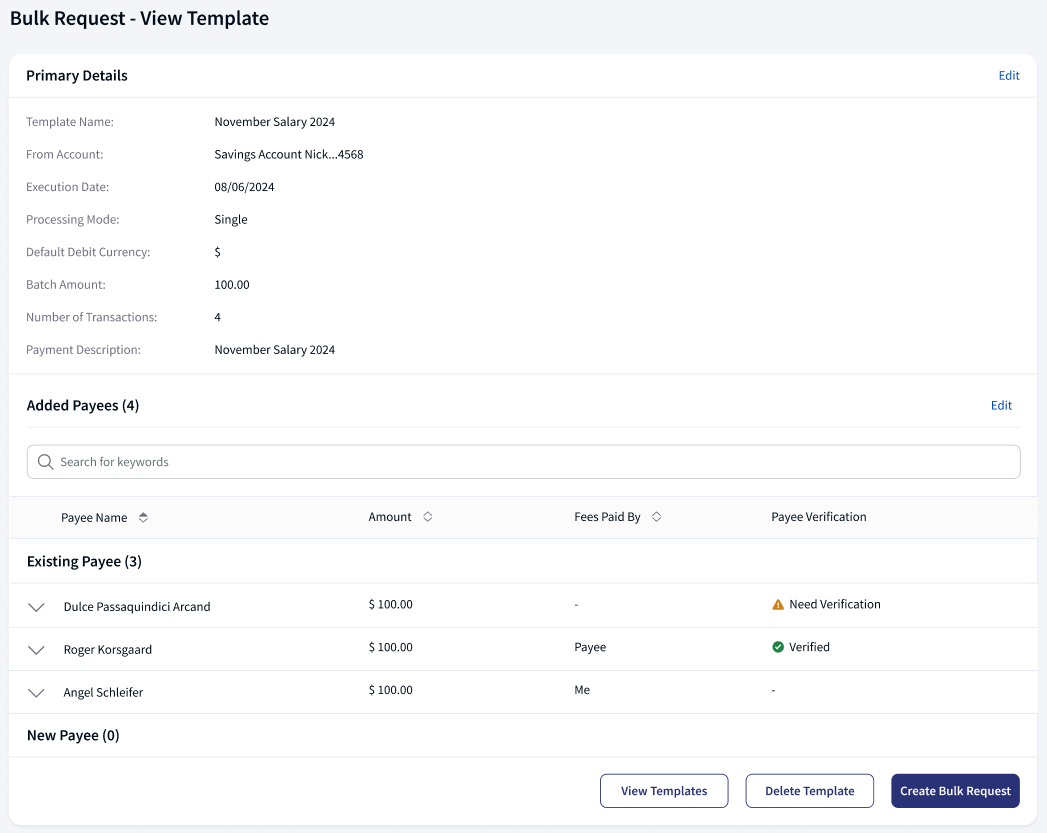The image size is (1047, 833).
Task: Click the search magnifier icon
Action: [x=45, y=462]
